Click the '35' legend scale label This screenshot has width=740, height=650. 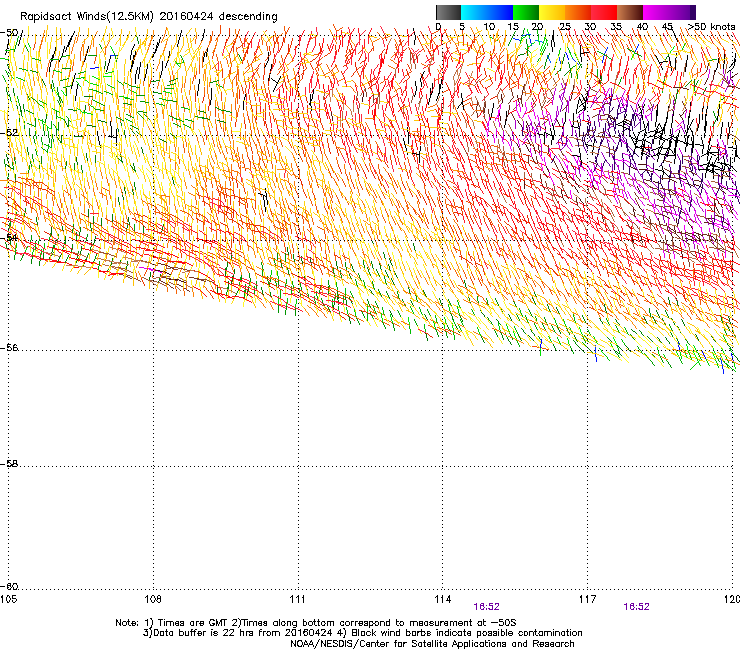(x=616, y=27)
